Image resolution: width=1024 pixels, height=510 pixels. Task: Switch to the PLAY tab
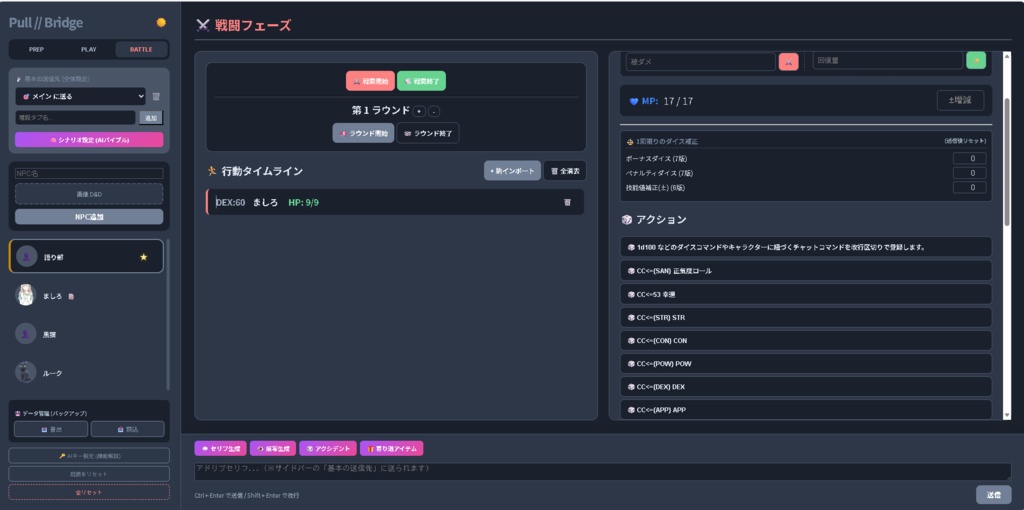(89, 50)
